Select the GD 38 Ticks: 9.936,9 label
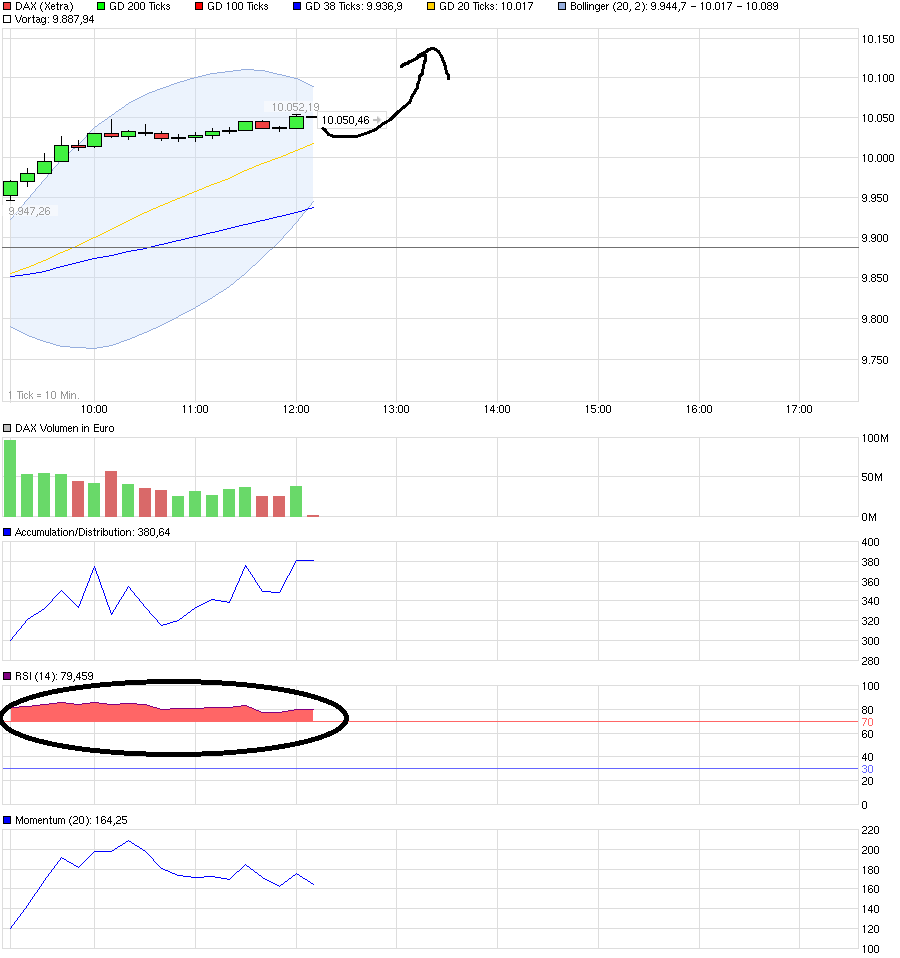Viewport: 900px width, 958px height. pyautogui.click(x=354, y=7)
